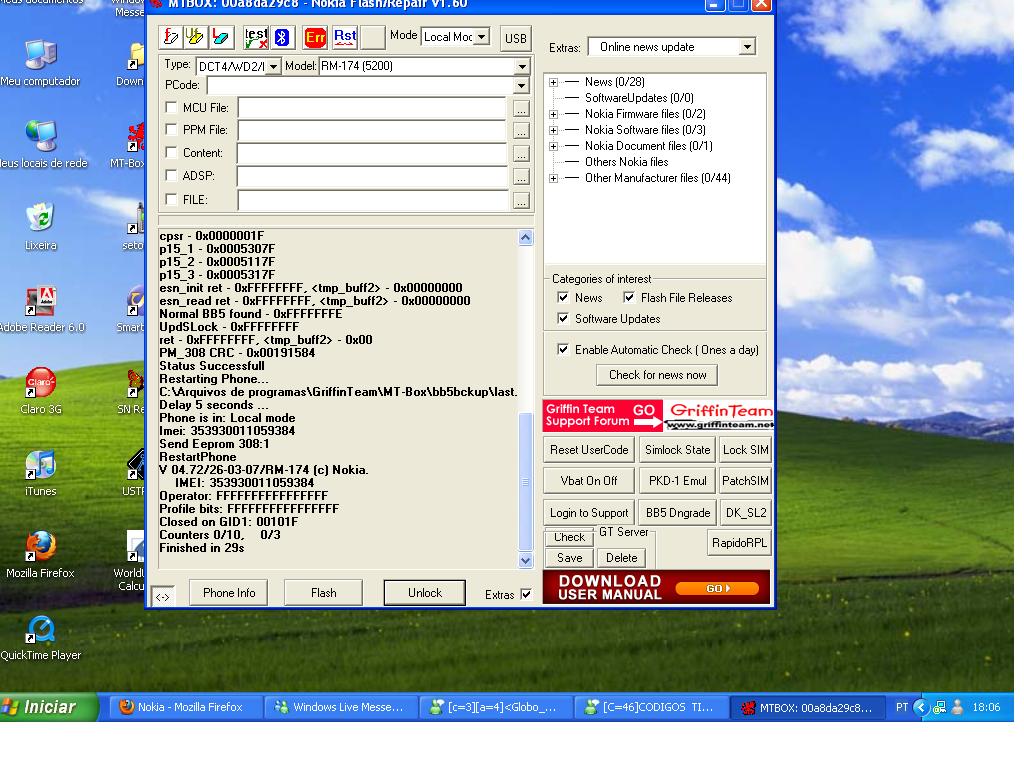Screen dimensions: 1024x768
Task: Switch to the [c=3][a=4]<Globo_ chat taskbar item
Action: point(495,707)
